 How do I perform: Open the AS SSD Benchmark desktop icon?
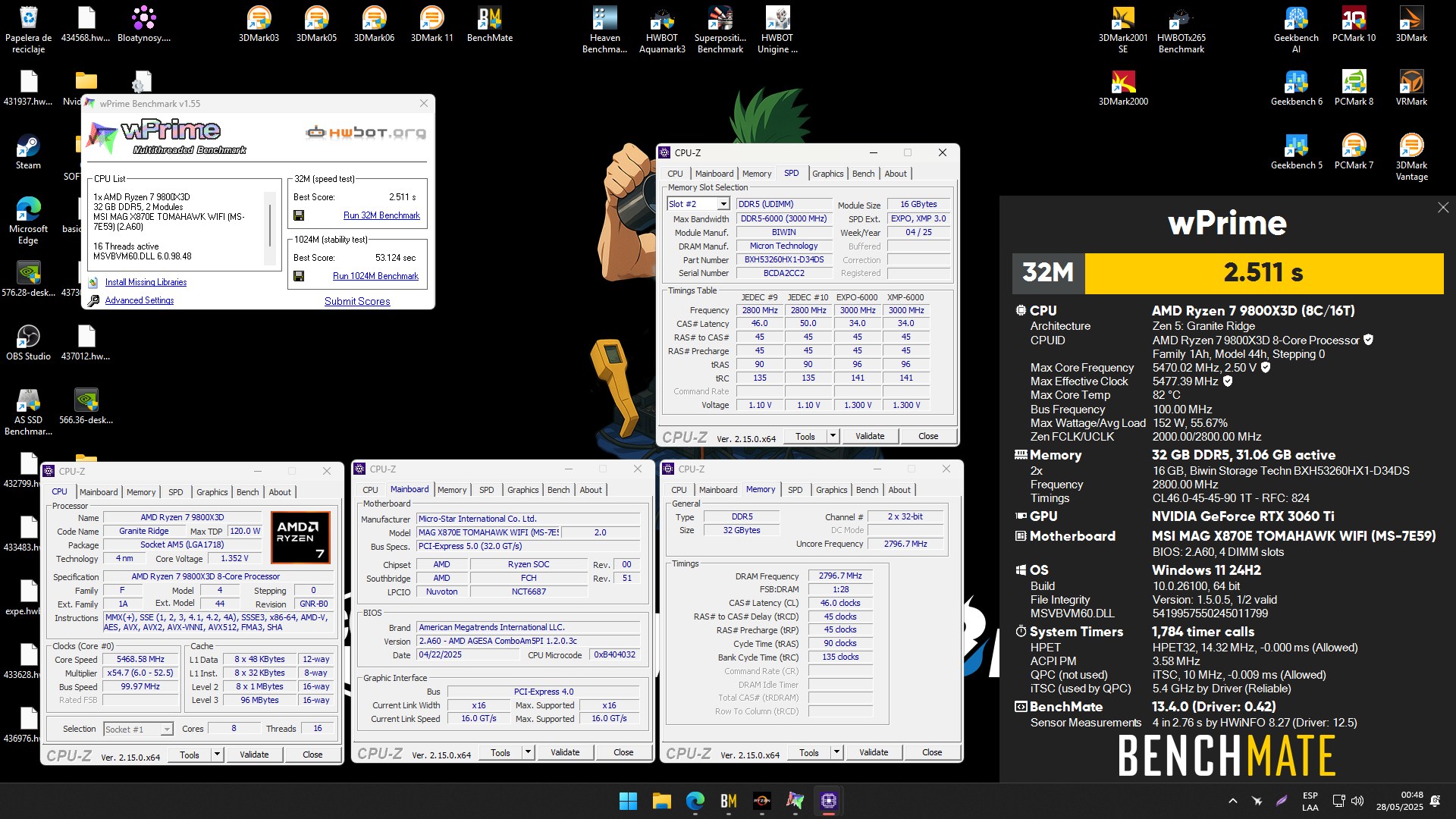[28, 412]
